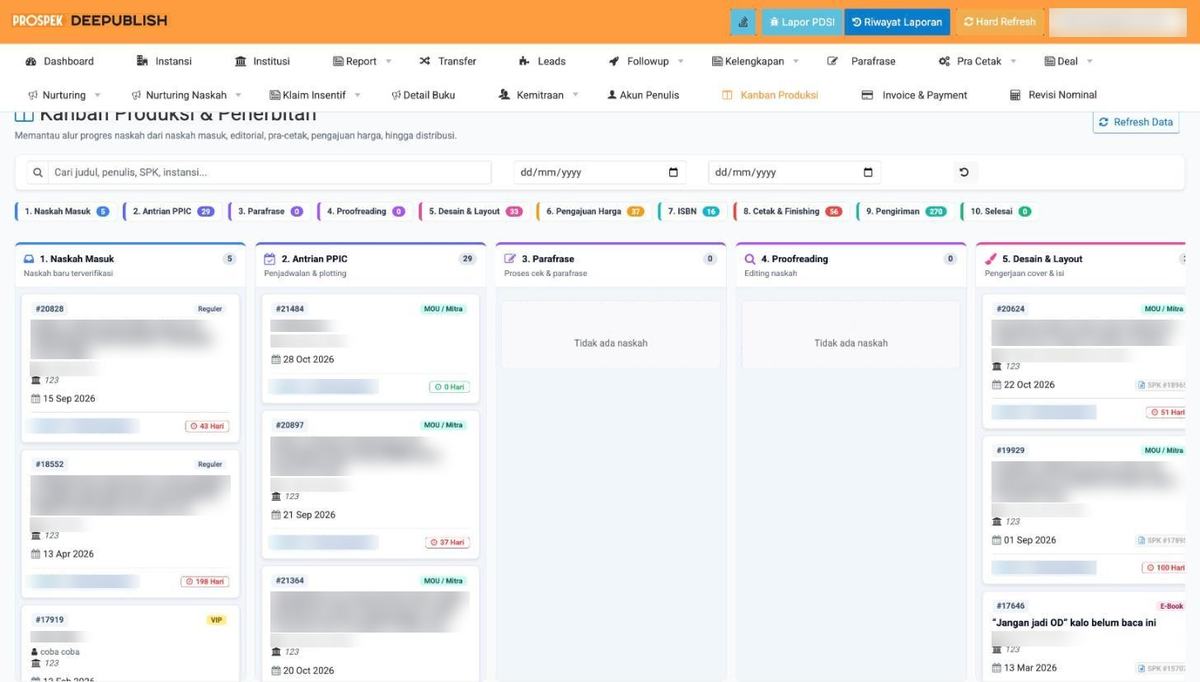
Task: Click the inbox icon in the Naskah Masuk column header
Action: point(29,259)
